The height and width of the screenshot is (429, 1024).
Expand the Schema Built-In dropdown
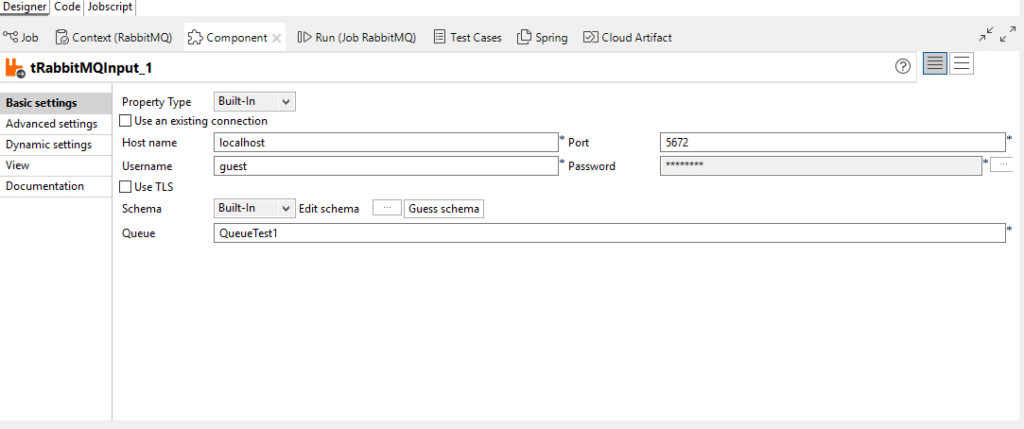[255, 208]
